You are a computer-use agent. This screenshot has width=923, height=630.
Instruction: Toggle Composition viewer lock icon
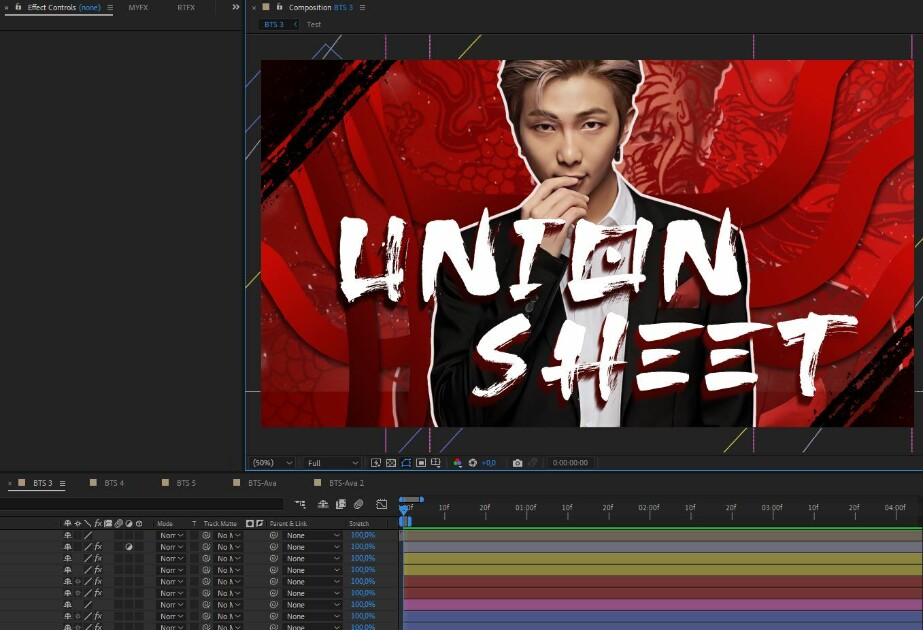279,7
